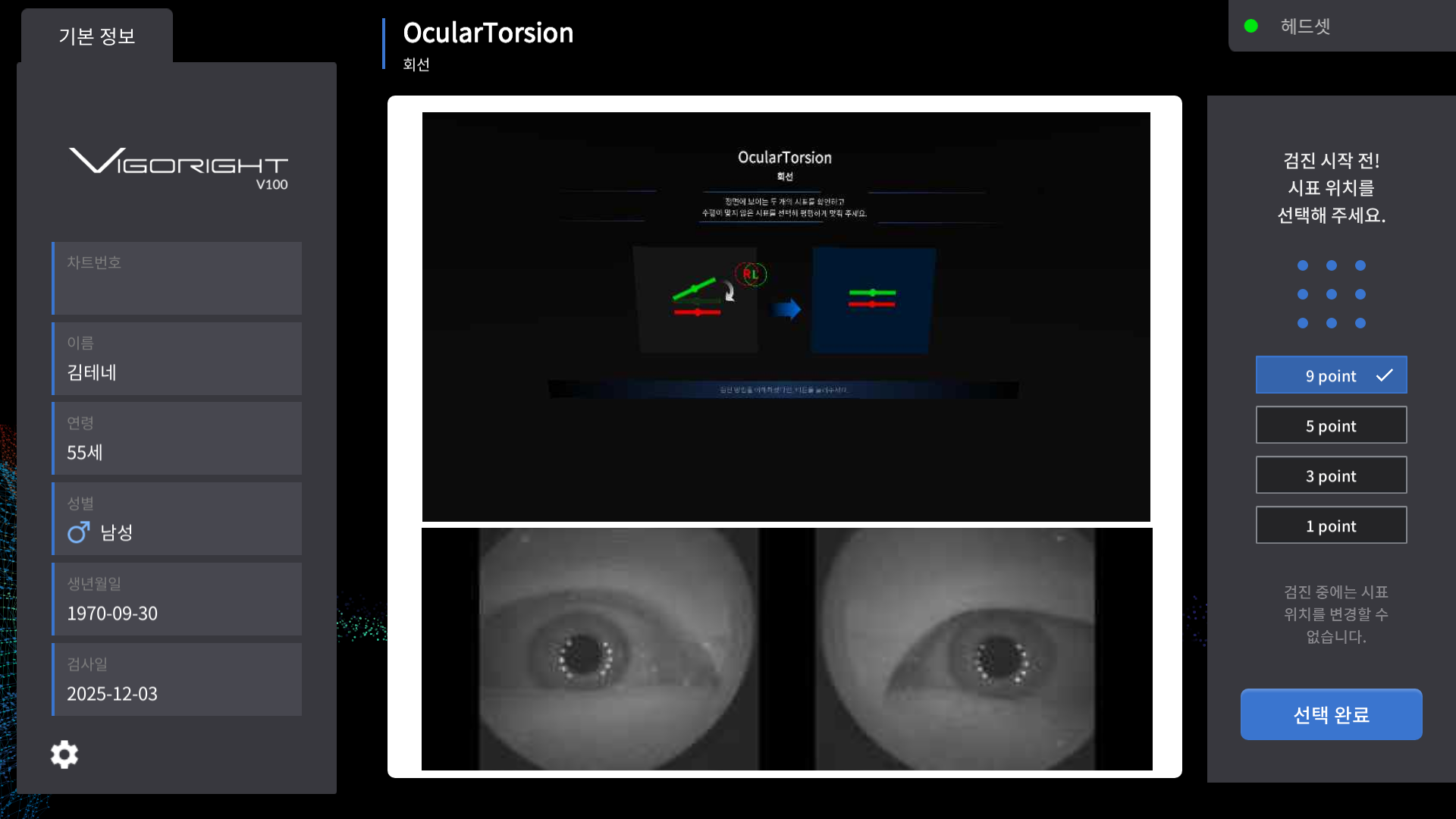The height and width of the screenshot is (819, 1456).
Task: Open settings via the gear icon
Action: click(x=64, y=754)
